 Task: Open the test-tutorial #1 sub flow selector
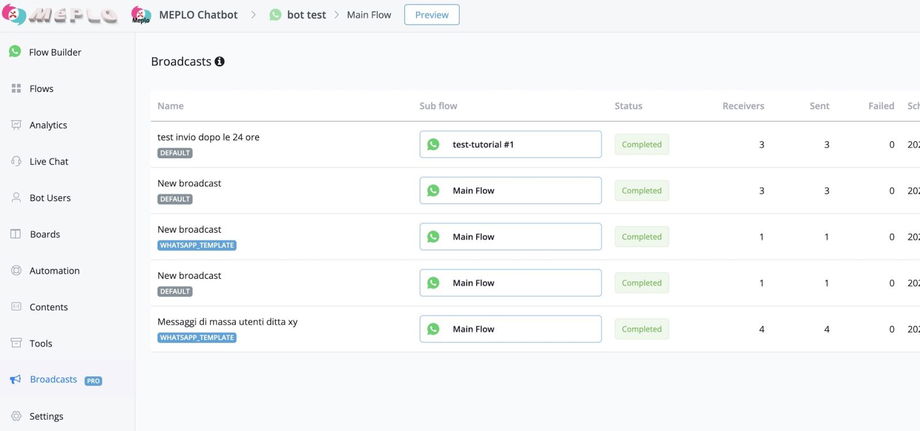point(510,144)
